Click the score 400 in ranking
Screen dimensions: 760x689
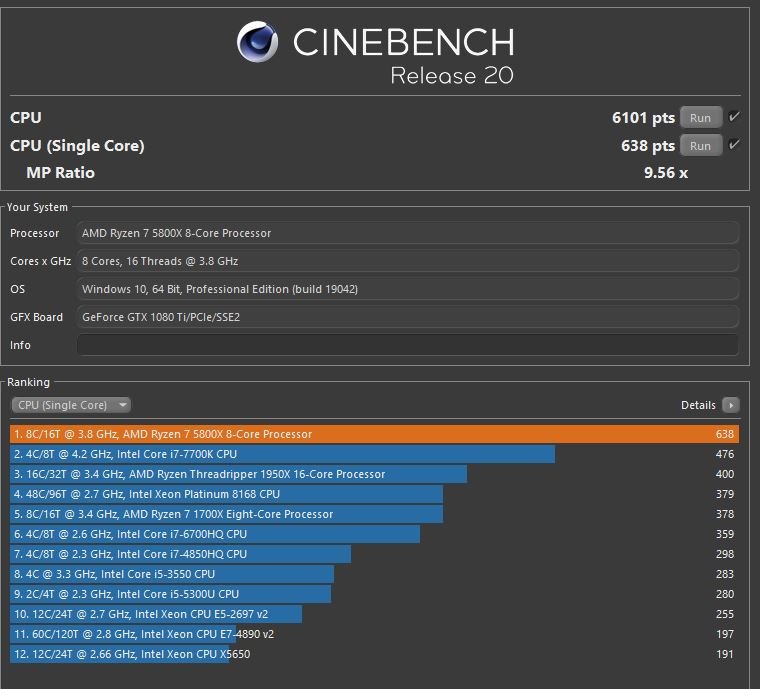coord(725,474)
